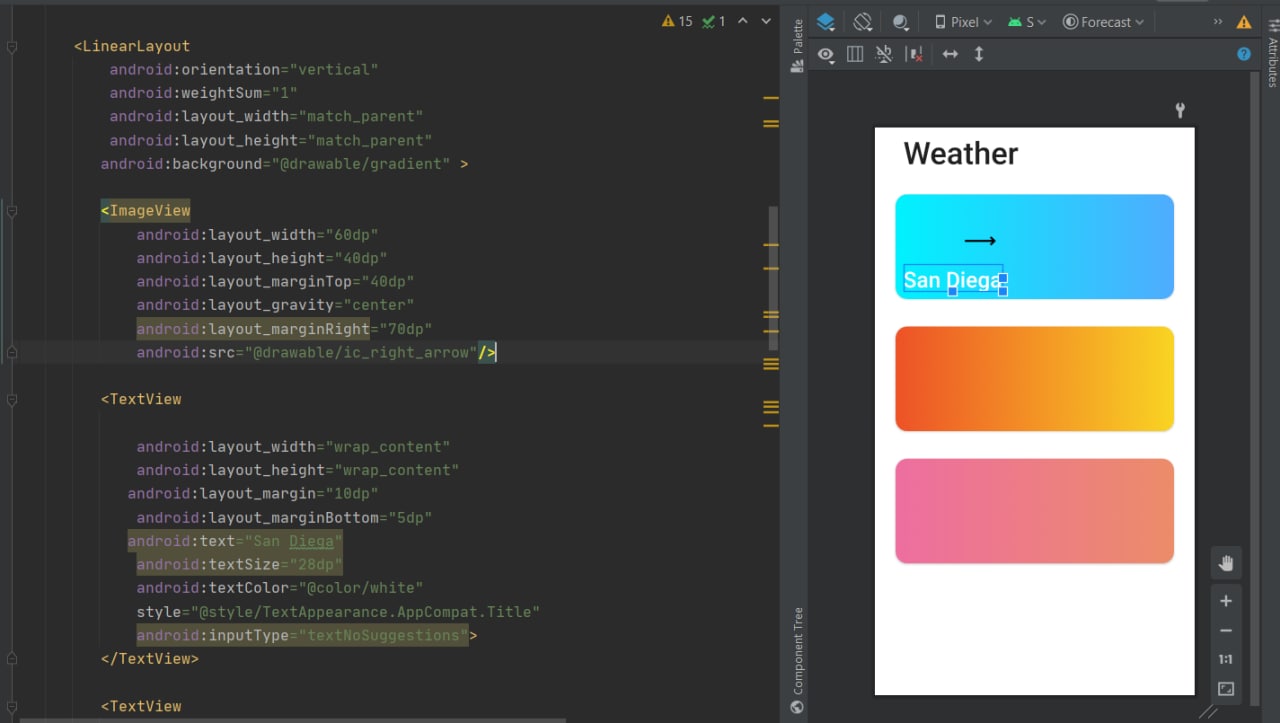Image resolution: width=1280 pixels, height=723 pixels.
Task: Click the TextAppearance.AppCompat.Title style line
Action: [338, 612]
